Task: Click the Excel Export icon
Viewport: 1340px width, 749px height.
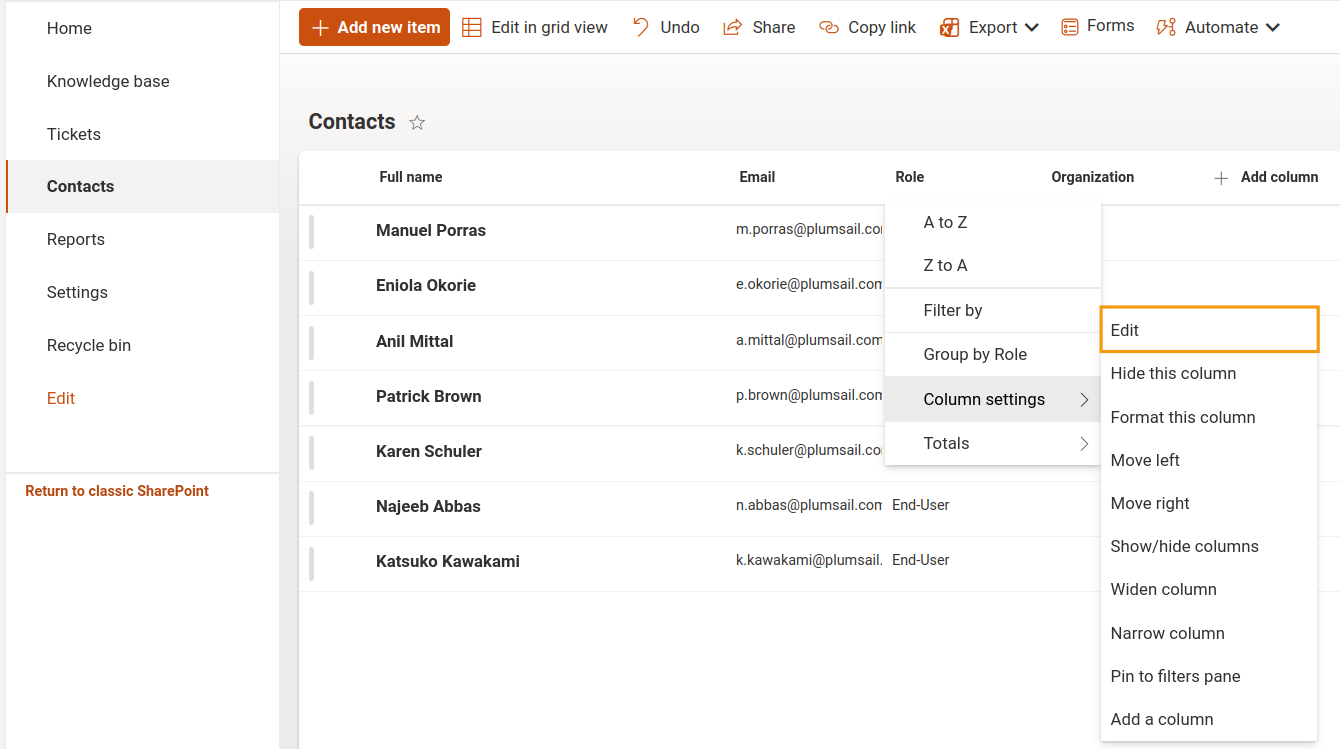Action: coord(949,28)
